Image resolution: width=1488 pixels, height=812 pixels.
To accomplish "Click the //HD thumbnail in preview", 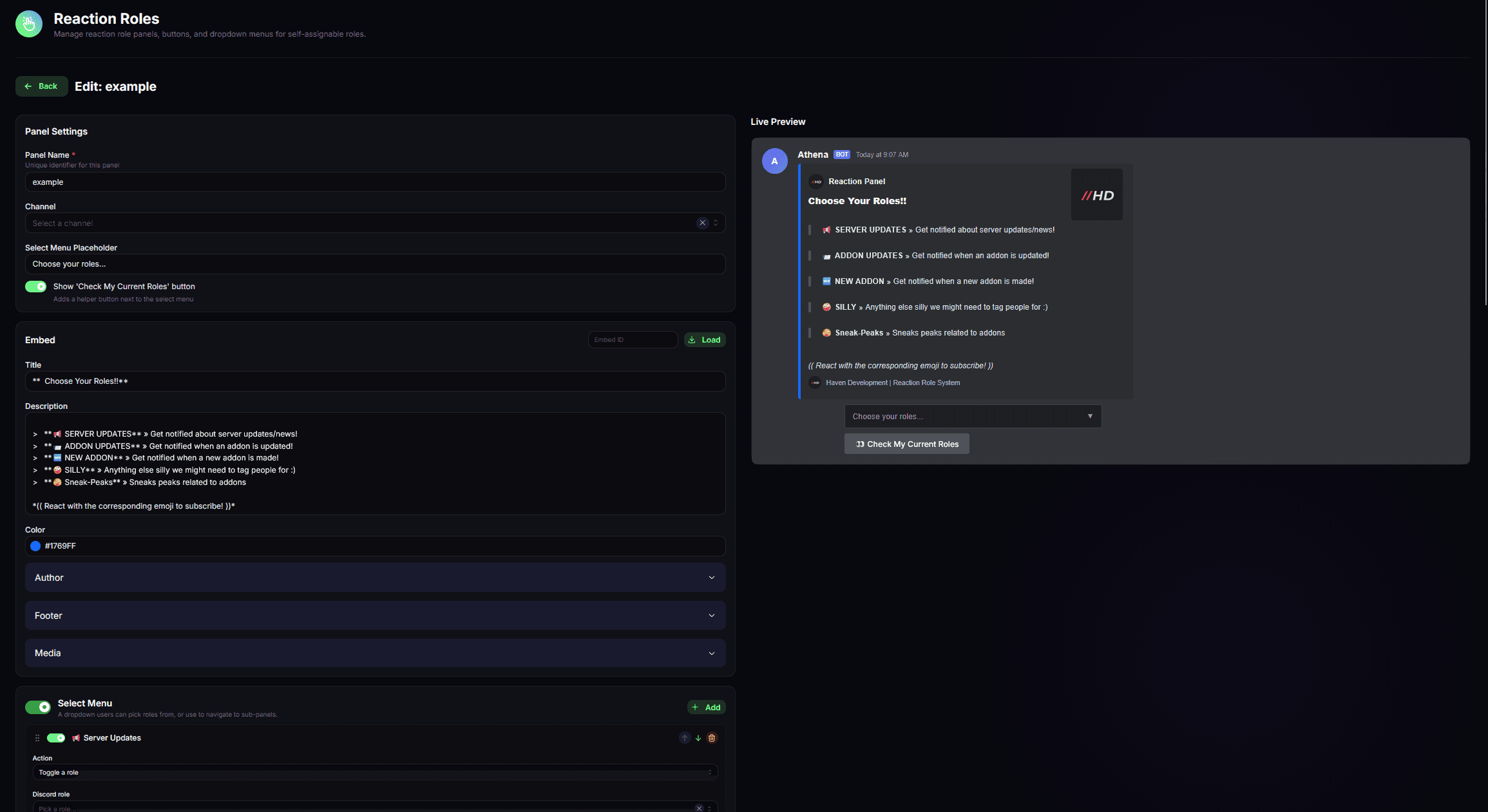I will (1096, 194).
